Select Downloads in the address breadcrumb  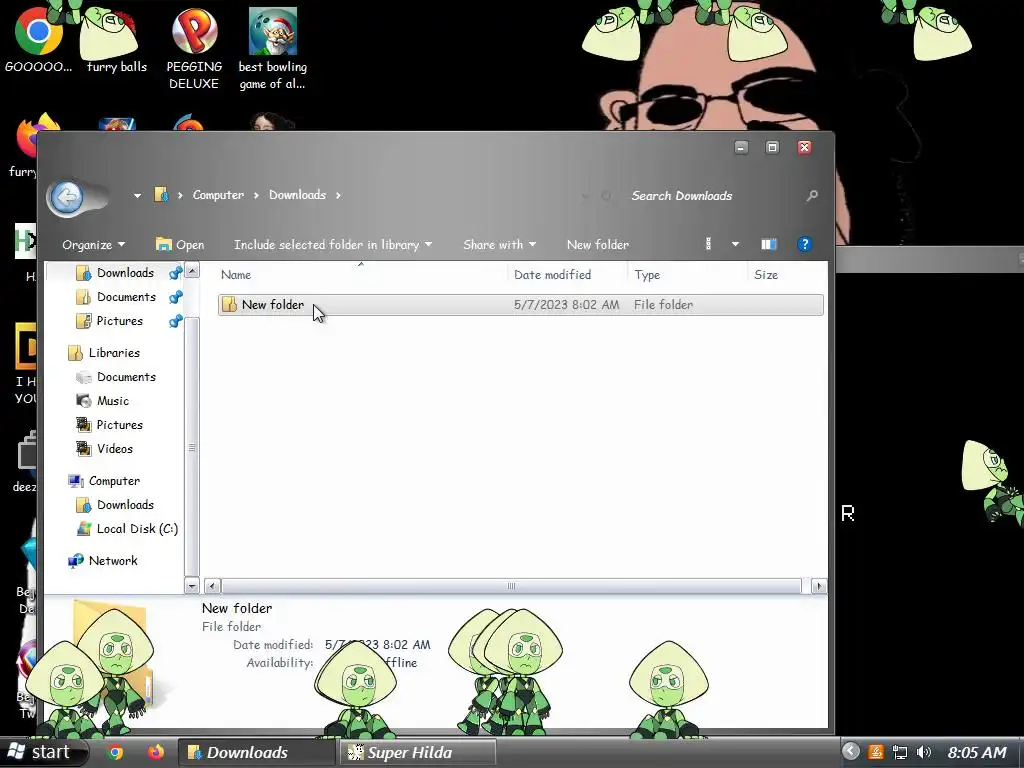(297, 195)
